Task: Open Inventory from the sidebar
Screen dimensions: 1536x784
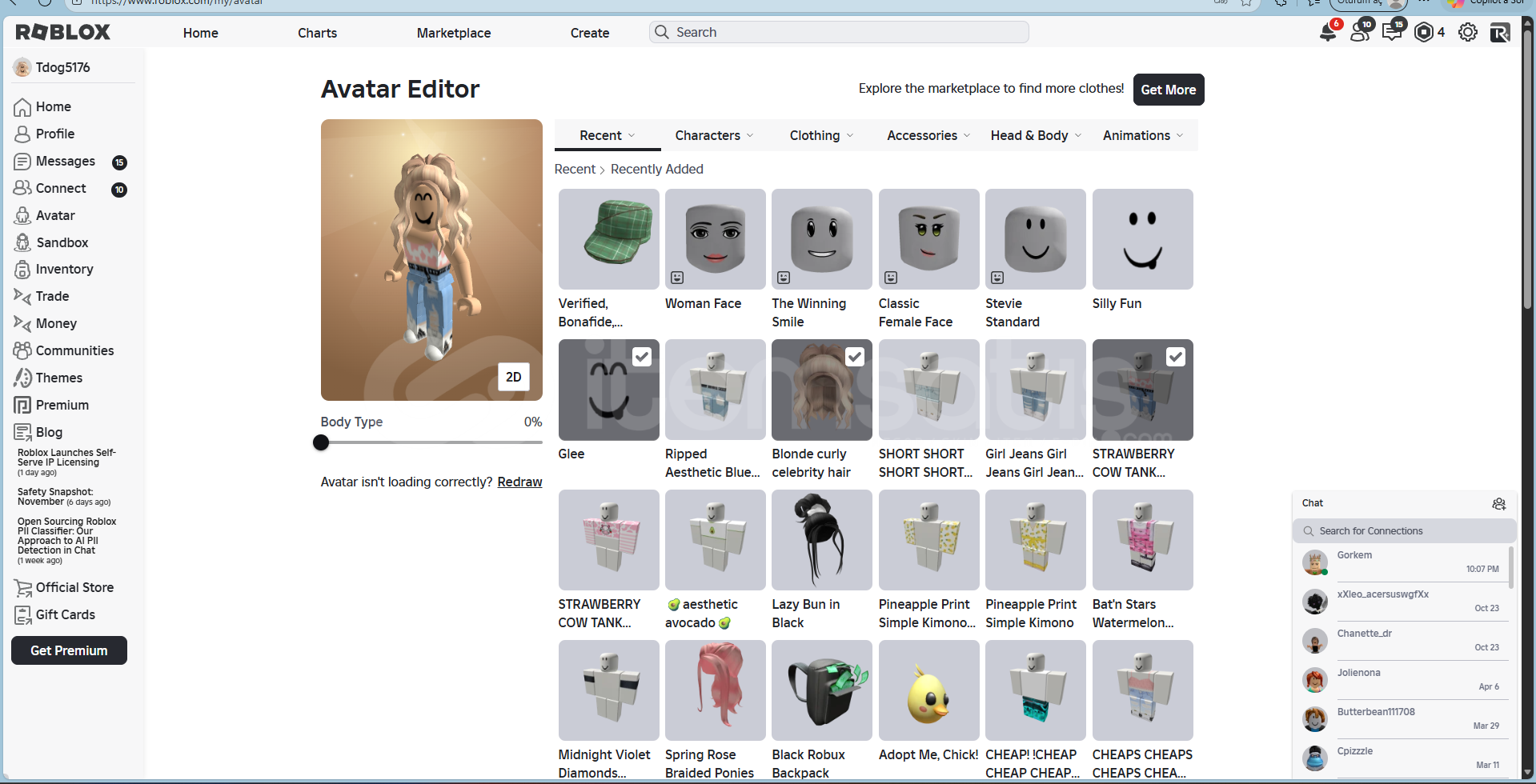Action: coord(64,270)
